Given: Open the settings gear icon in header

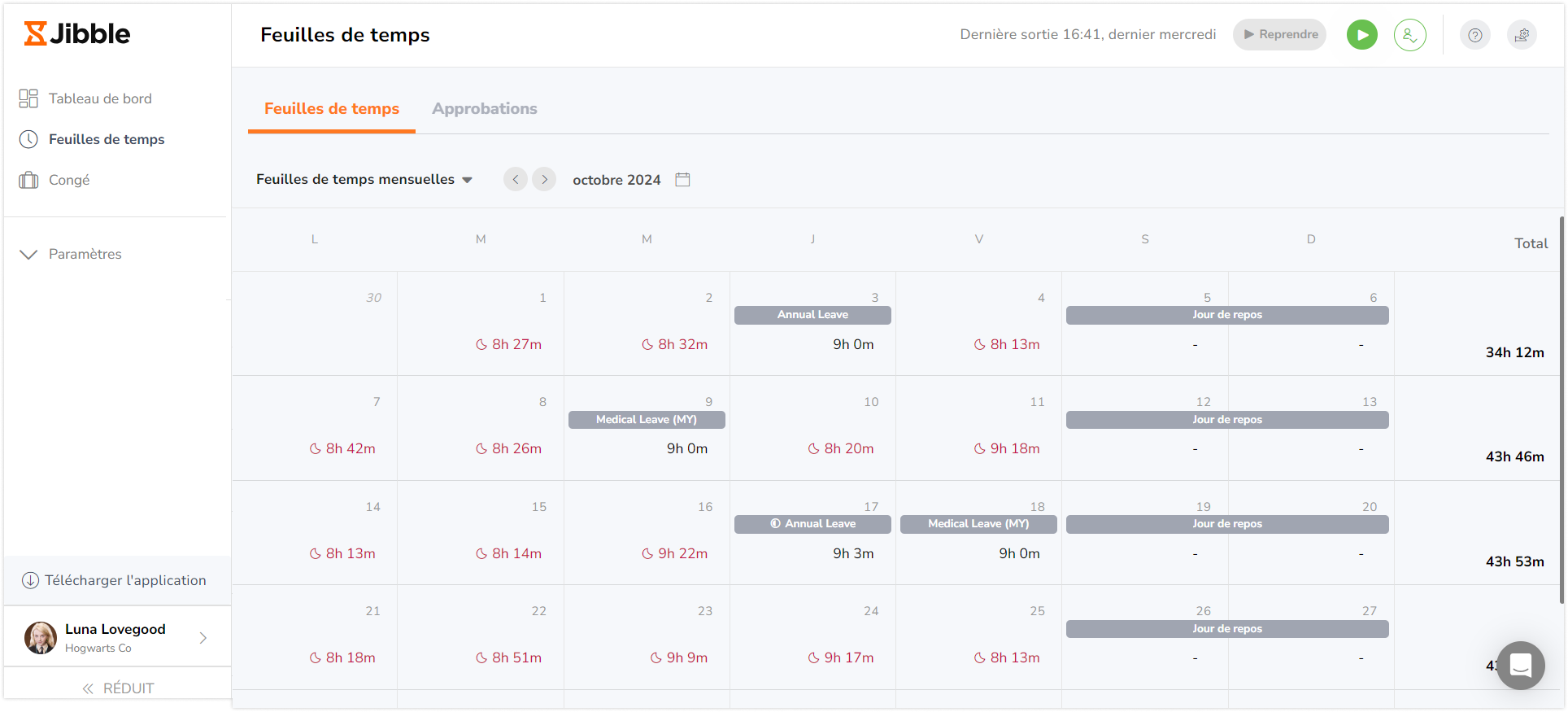Looking at the screenshot, I should coord(1522,34).
